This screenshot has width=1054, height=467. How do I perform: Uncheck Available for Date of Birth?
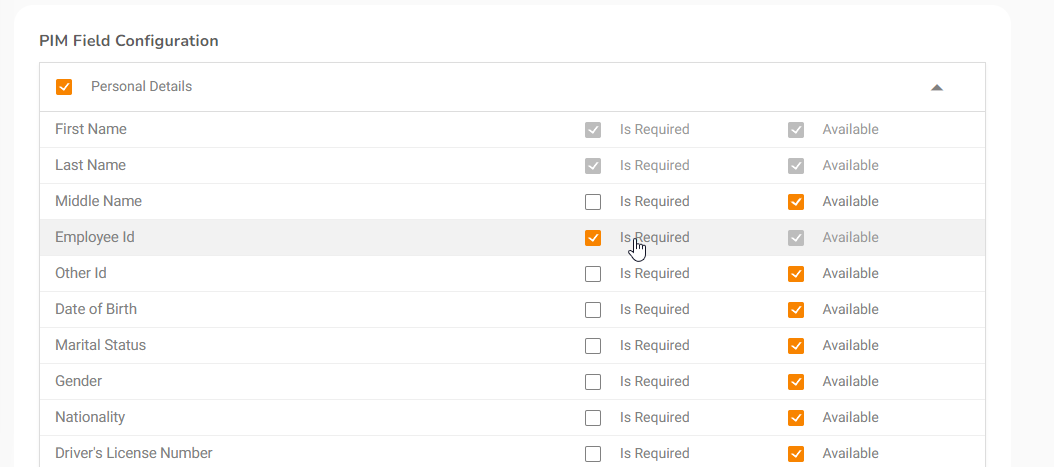(796, 310)
